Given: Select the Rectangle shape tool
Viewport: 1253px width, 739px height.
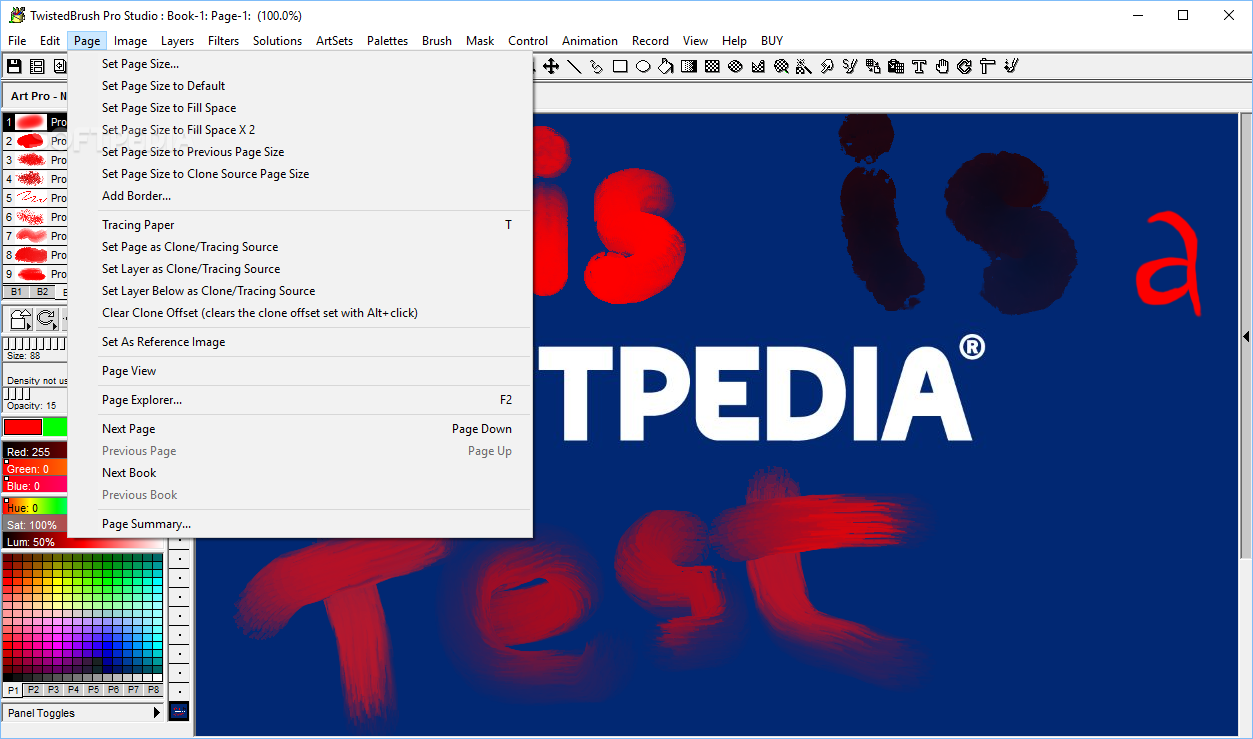Looking at the screenshot, I should click(620, 66).
